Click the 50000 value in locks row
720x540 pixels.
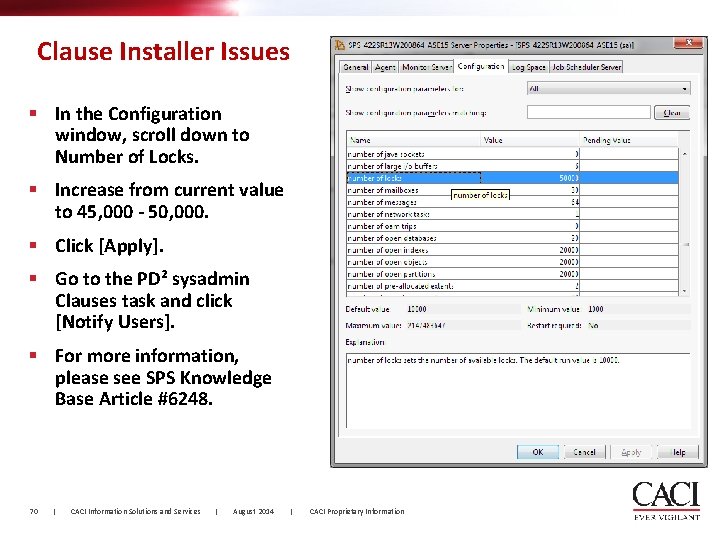tap(568, 178)
